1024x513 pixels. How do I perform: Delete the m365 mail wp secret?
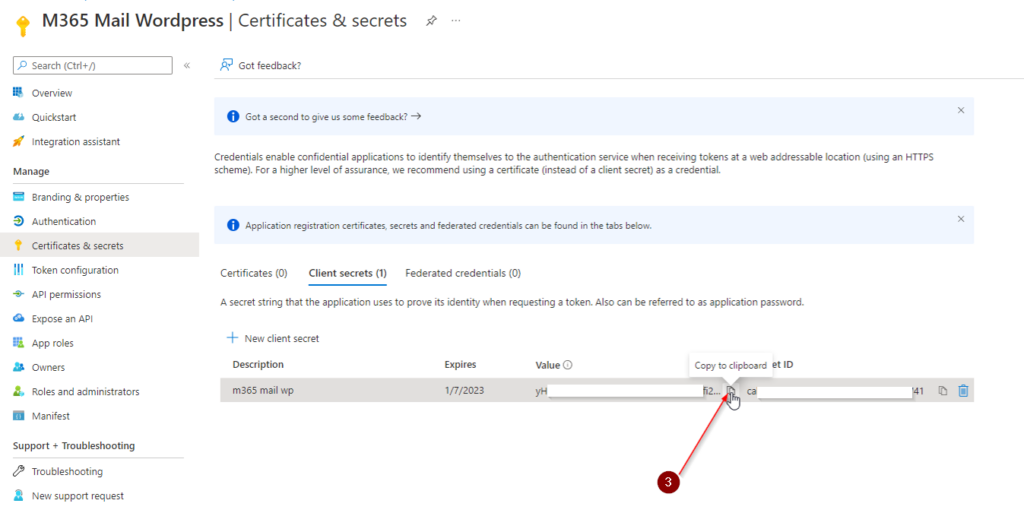963,391
